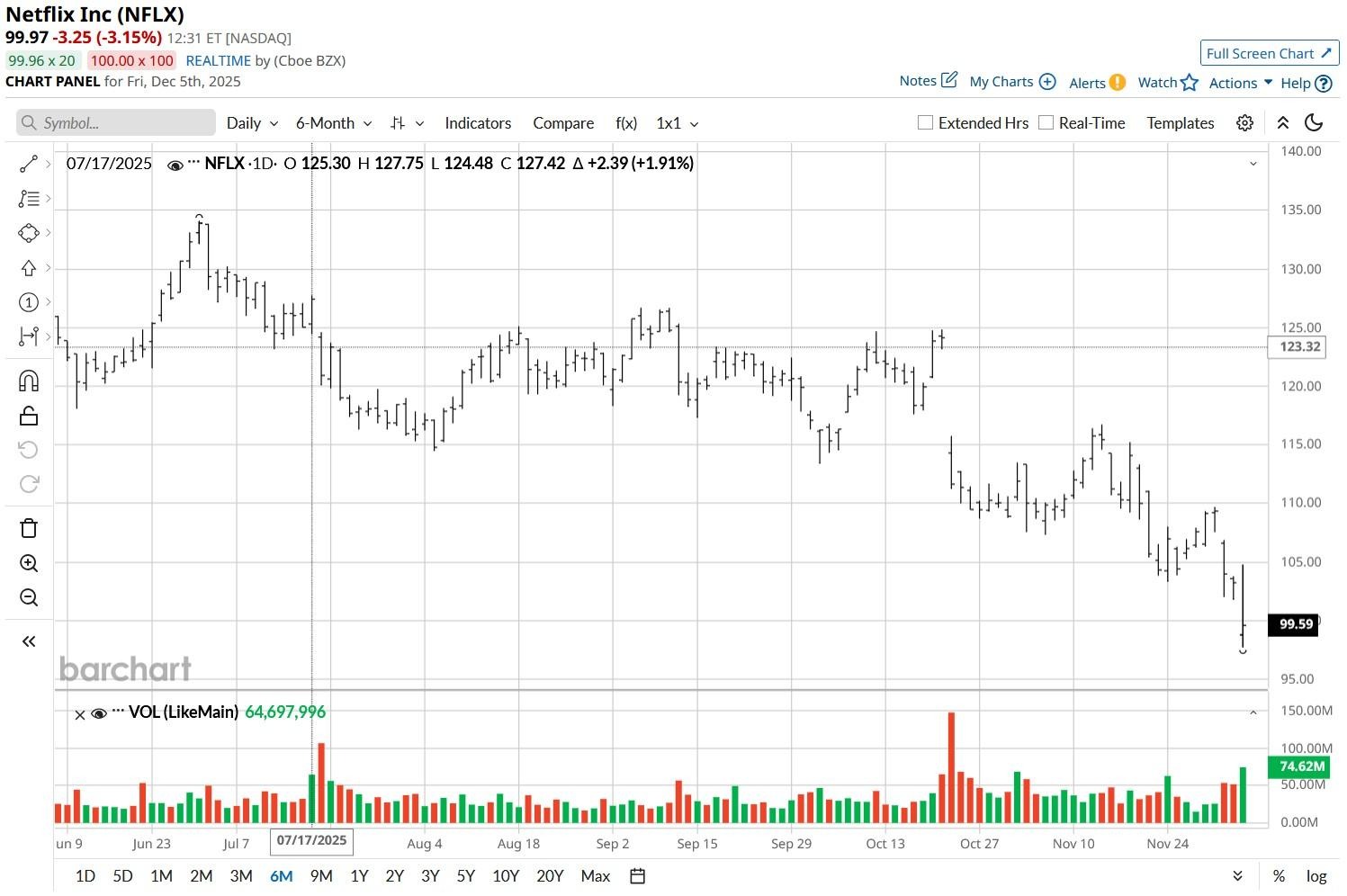The image size is (1347, 896).
Task: Undo the last chart action
Action: 29,450
